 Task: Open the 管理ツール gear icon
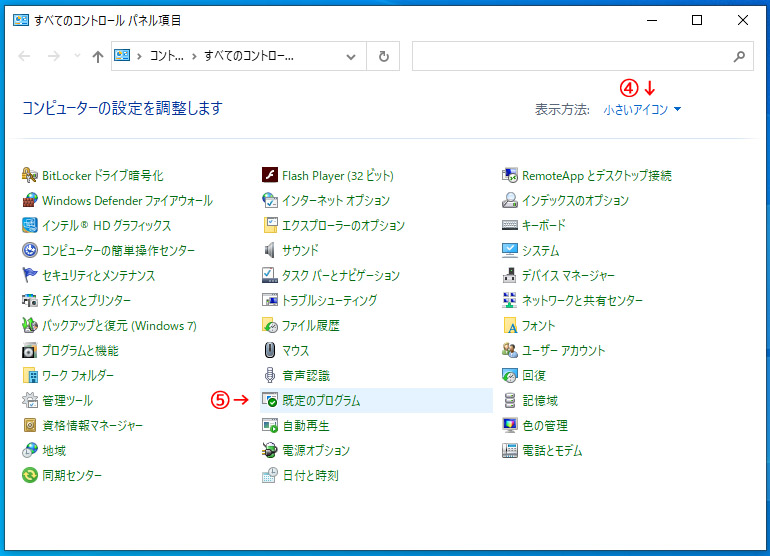(30, 400)
